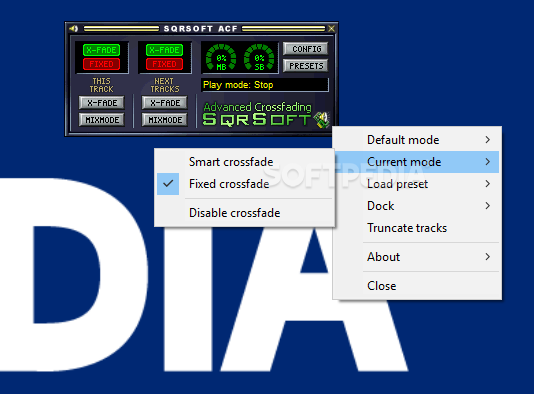Choose Close in the context menu
This screenshot has height=394, width=534.
click(417, 286)
